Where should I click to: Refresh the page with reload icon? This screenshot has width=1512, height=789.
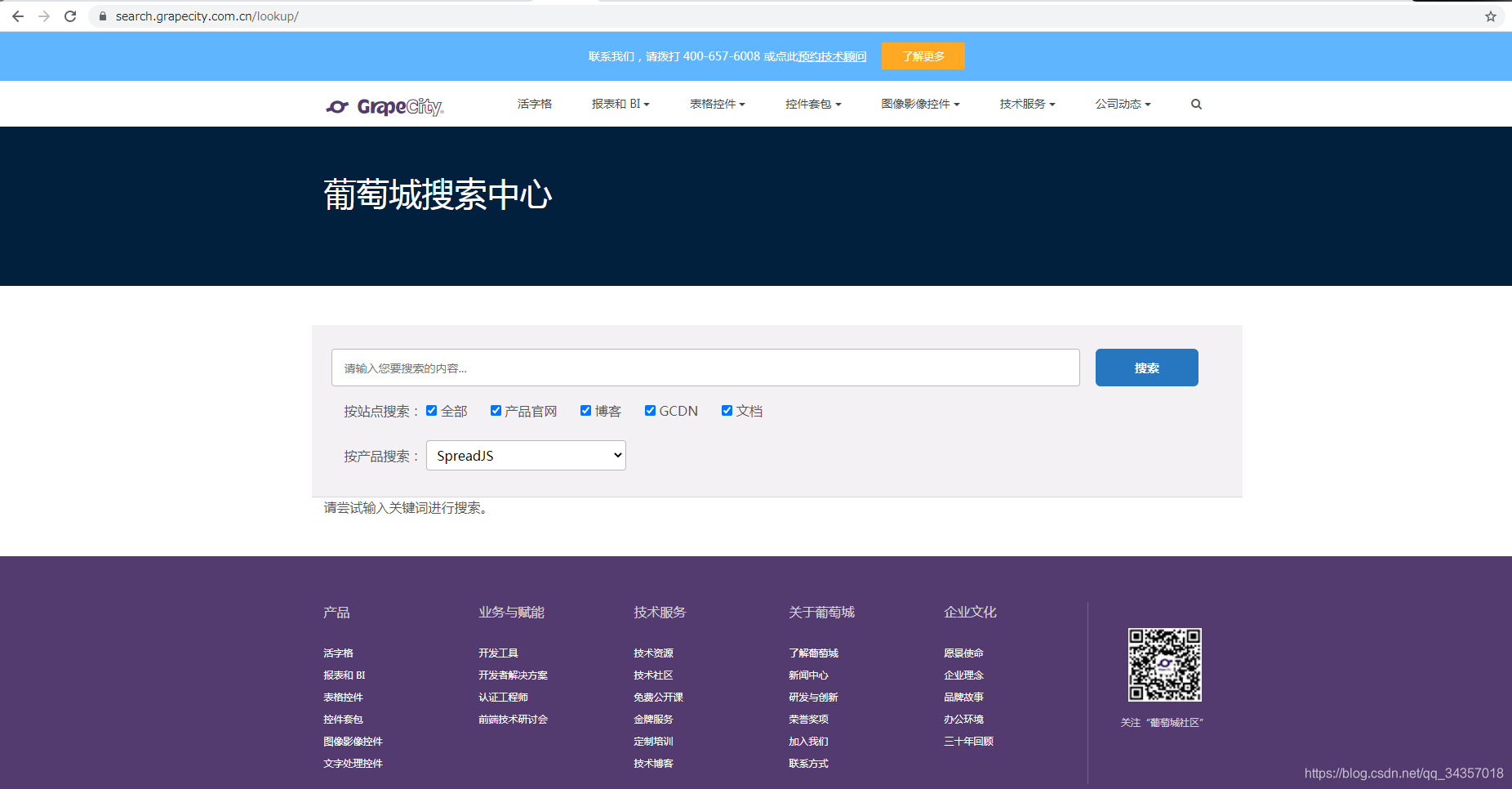click(70, 16)
